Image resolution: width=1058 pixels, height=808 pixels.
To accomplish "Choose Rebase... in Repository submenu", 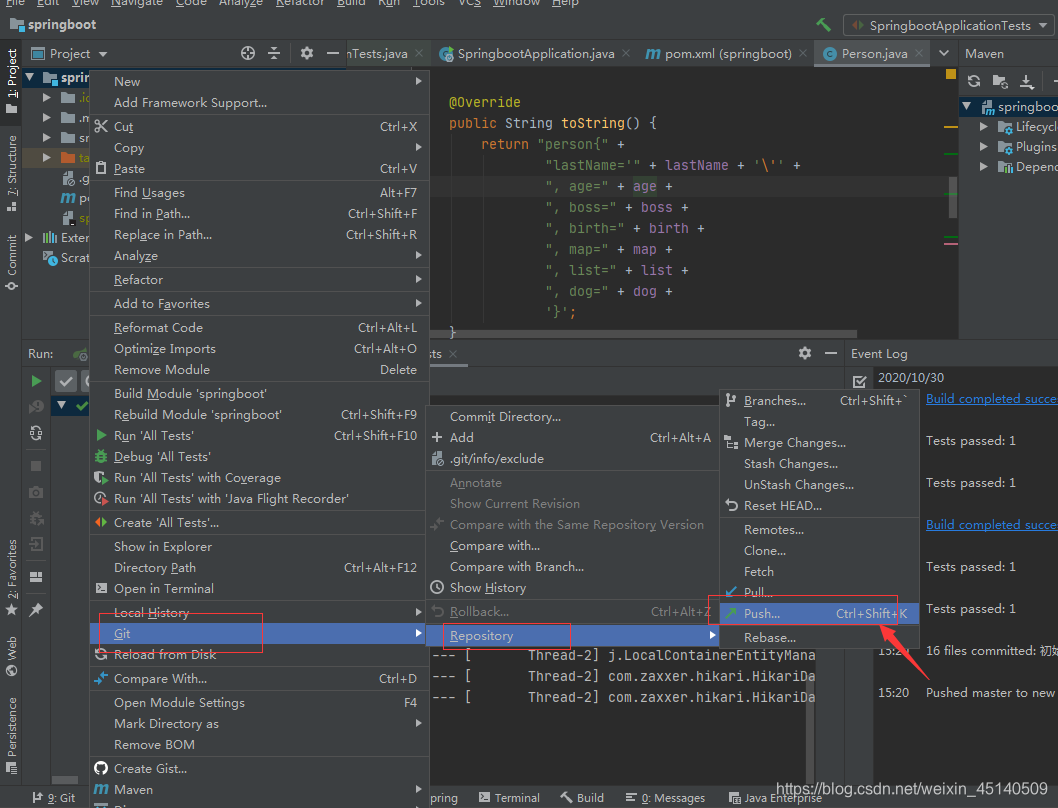I will click(819, 638).
